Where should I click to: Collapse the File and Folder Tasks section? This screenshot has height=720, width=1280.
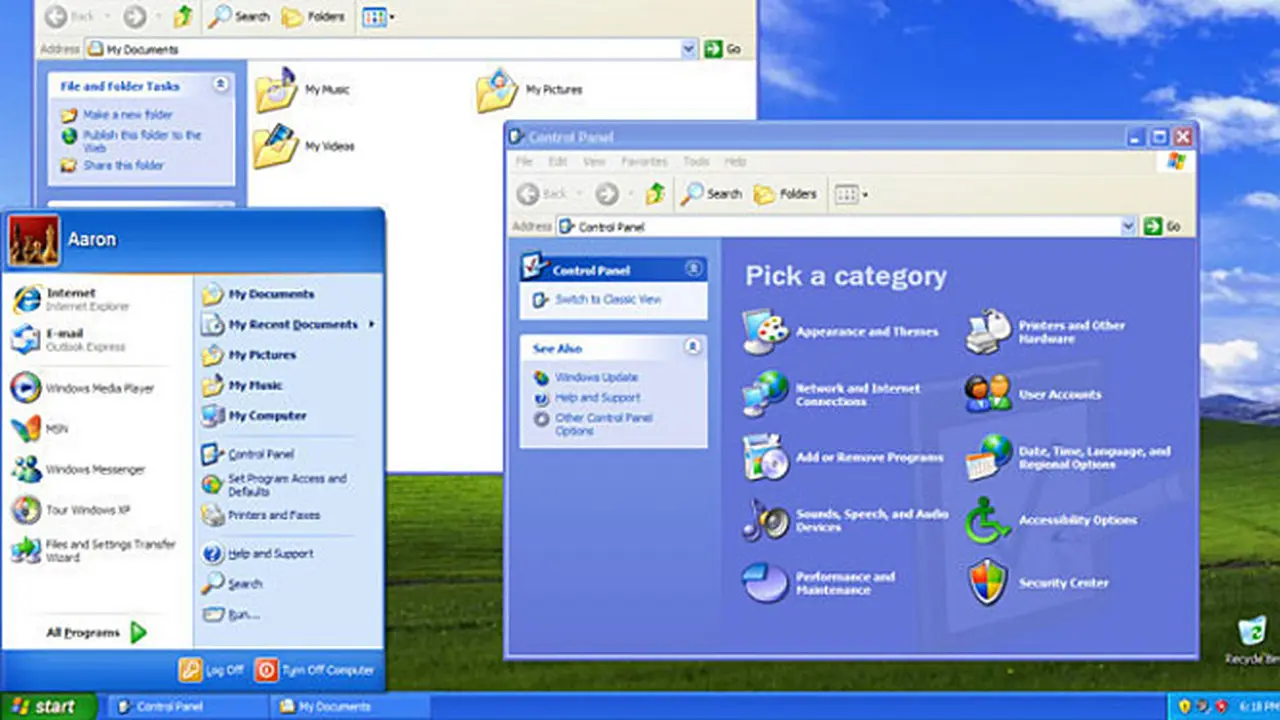(220, 86)
